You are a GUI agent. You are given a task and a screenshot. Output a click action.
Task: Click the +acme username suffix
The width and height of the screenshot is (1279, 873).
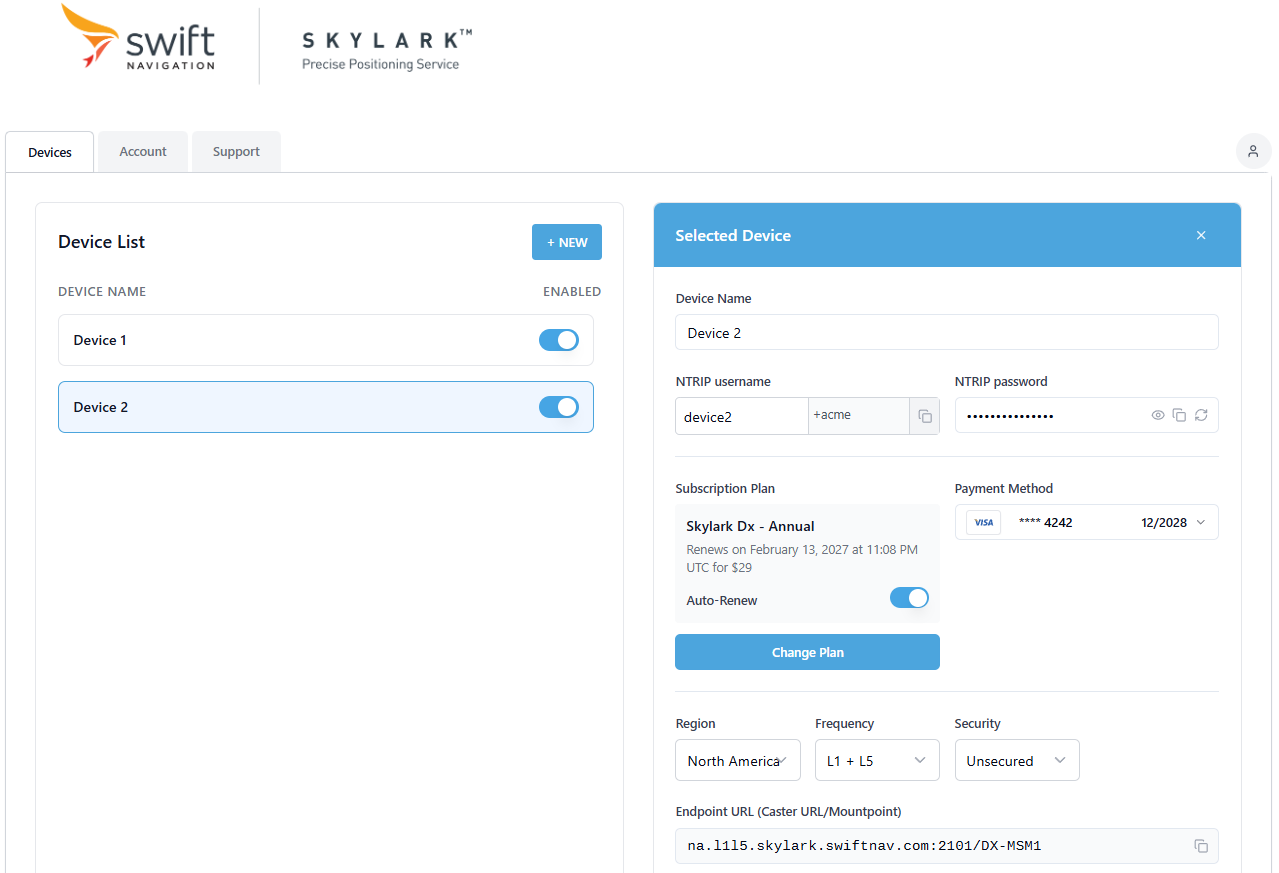click(x=832, y=415)
